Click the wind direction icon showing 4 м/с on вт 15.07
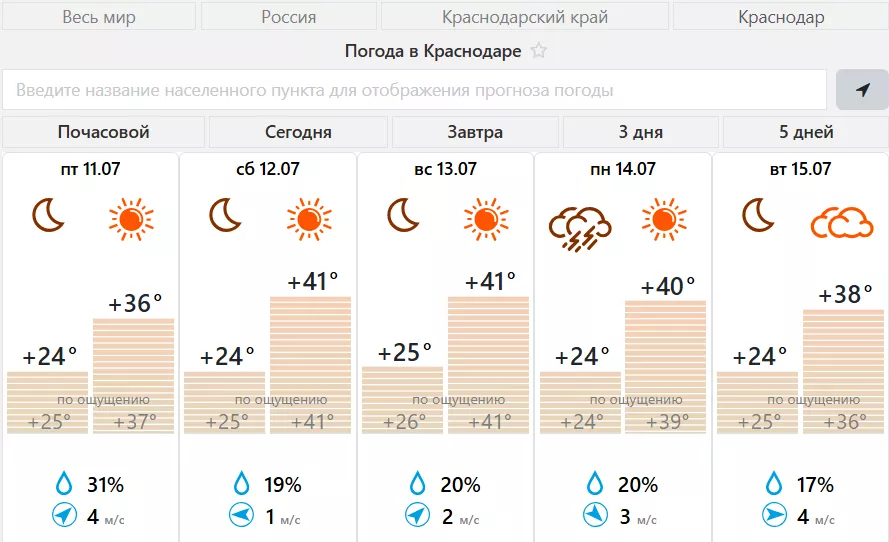Viewport: 889px width, 542px height. 774,516
